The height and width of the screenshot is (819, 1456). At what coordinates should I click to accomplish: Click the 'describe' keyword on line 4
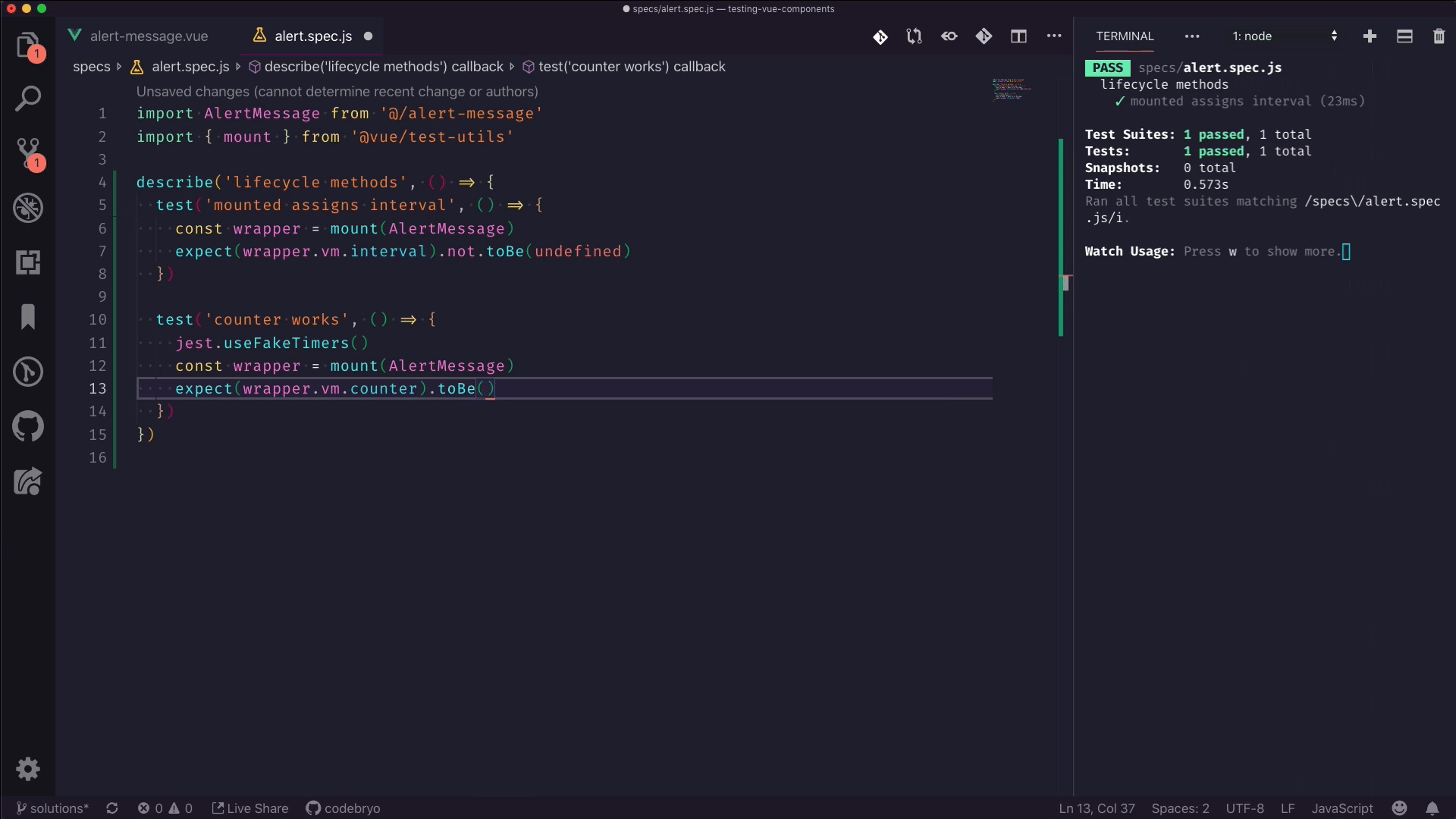(x=174, y=182)
